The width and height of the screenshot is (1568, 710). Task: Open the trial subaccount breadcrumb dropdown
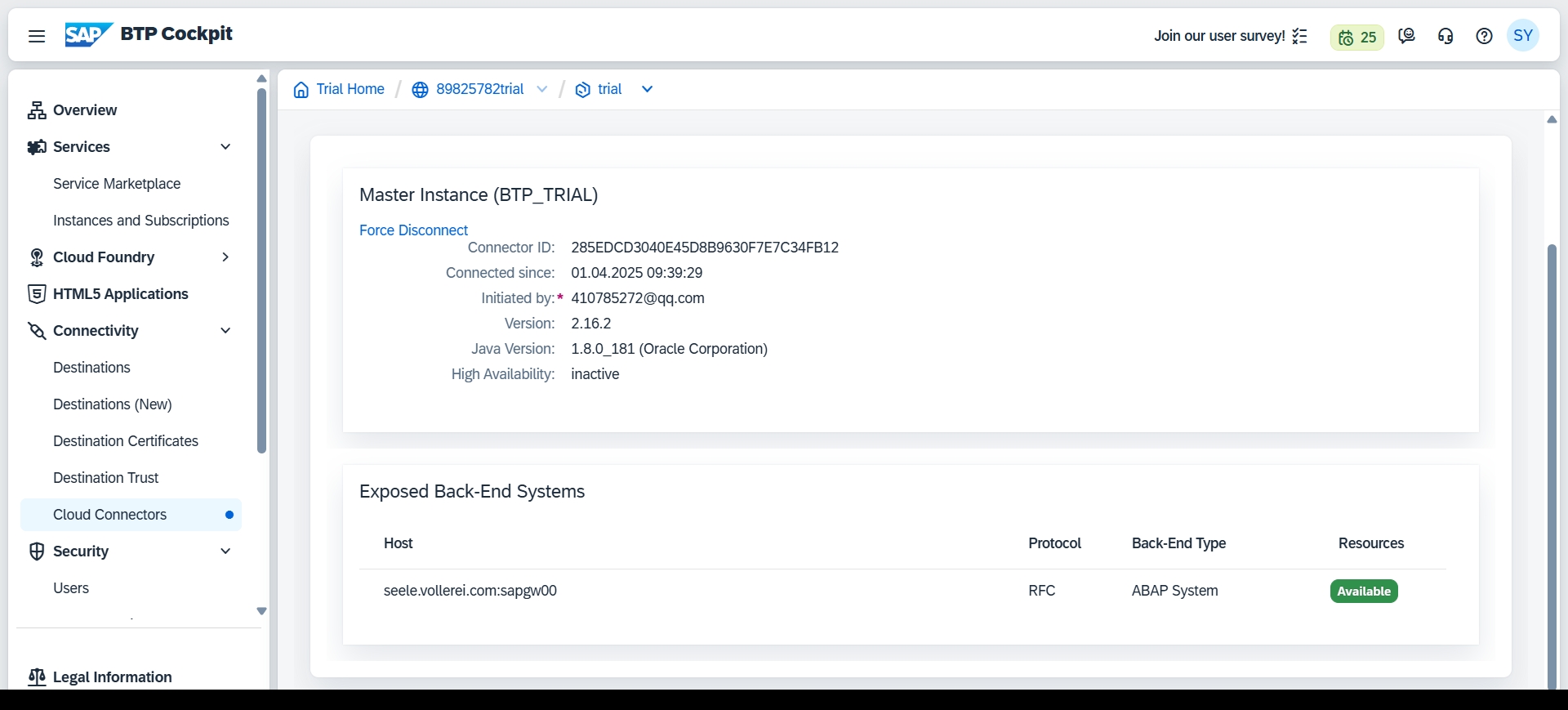click(647, 90)
